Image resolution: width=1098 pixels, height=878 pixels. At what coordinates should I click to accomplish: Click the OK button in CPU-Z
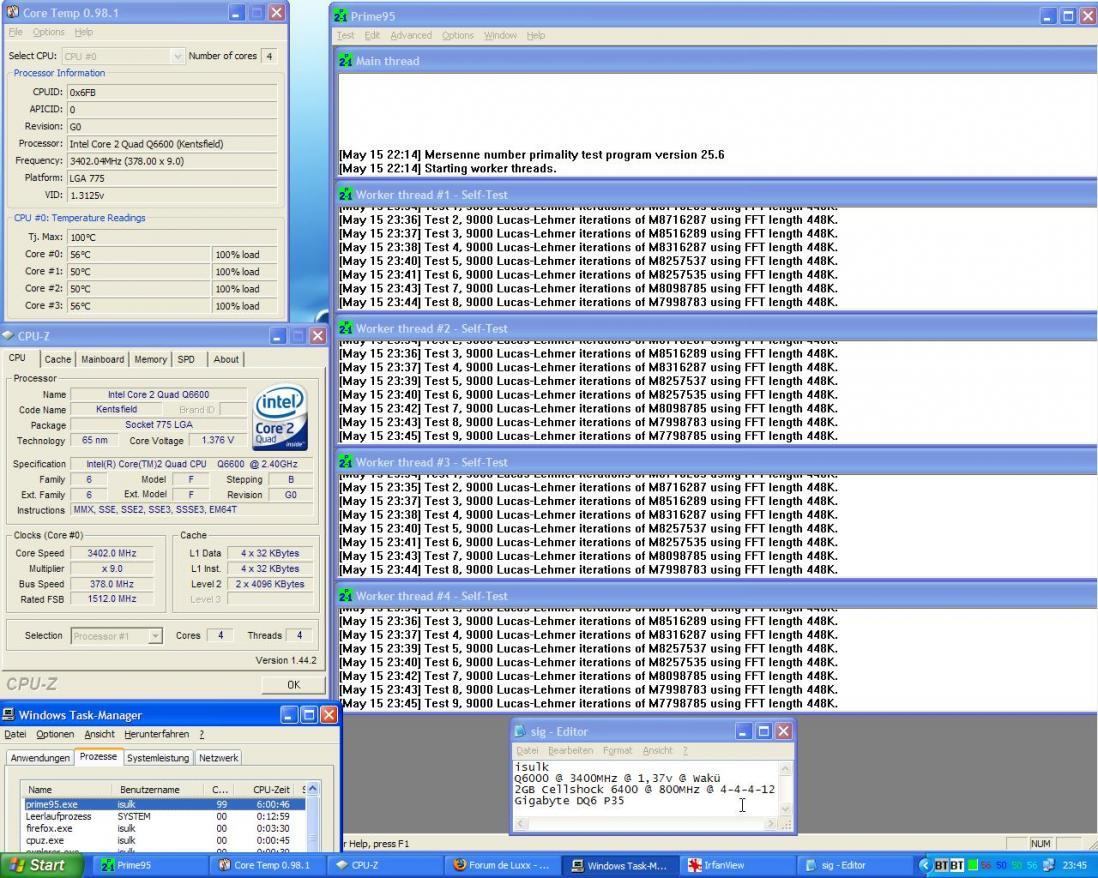(x=293, y=685)
